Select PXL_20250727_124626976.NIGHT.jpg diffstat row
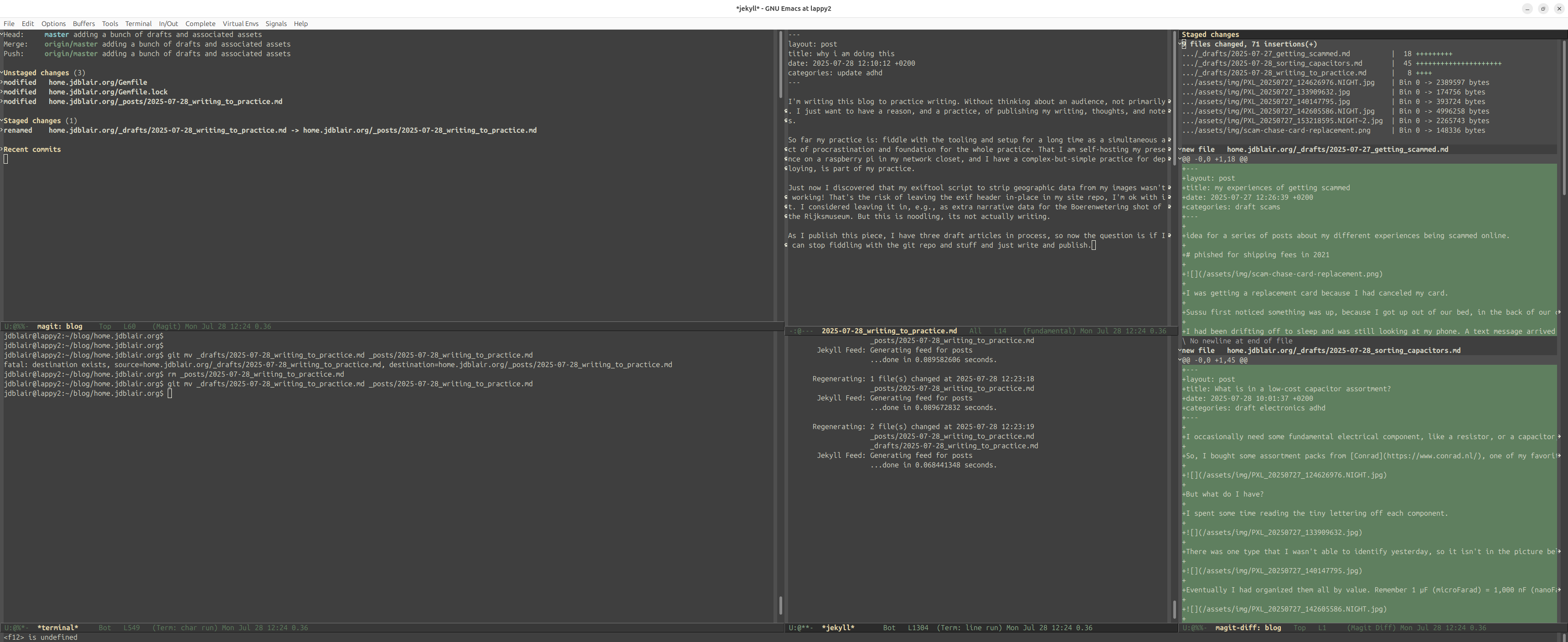The width and height of the screenshot is (1568, 642). [1336, 83]
